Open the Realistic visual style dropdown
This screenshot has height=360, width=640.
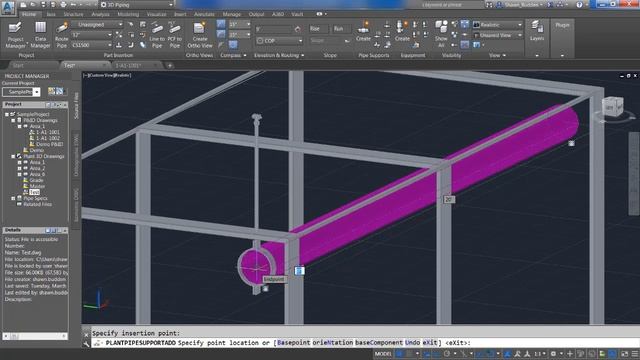[497, 24]
